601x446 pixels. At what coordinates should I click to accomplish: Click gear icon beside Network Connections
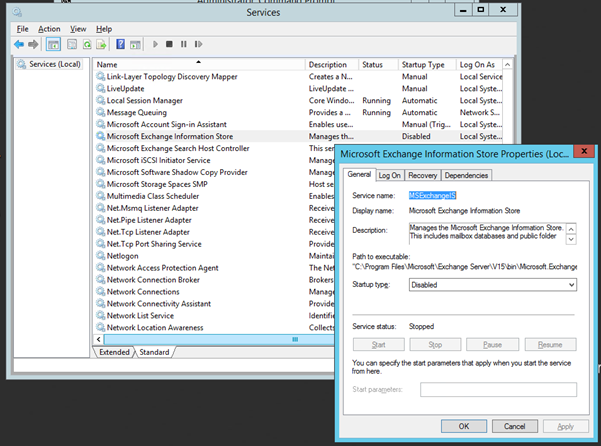coord(100,292)
